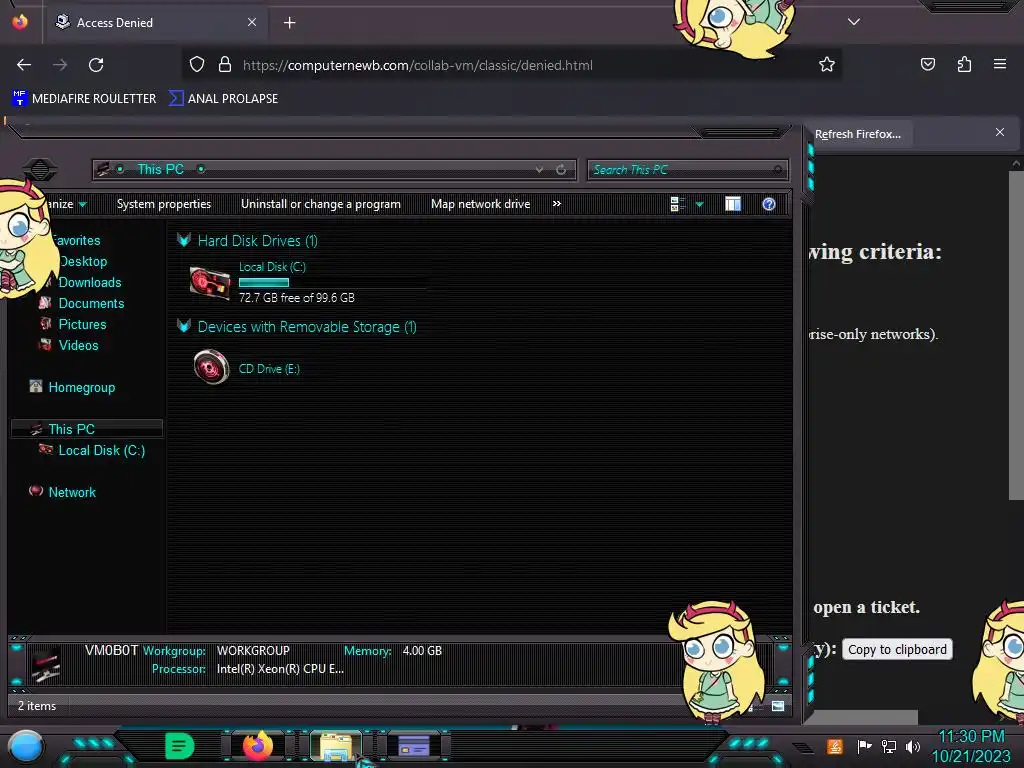Open the Save to Pocket icon
Viewport: 1024px width, 768px height.
927,64
